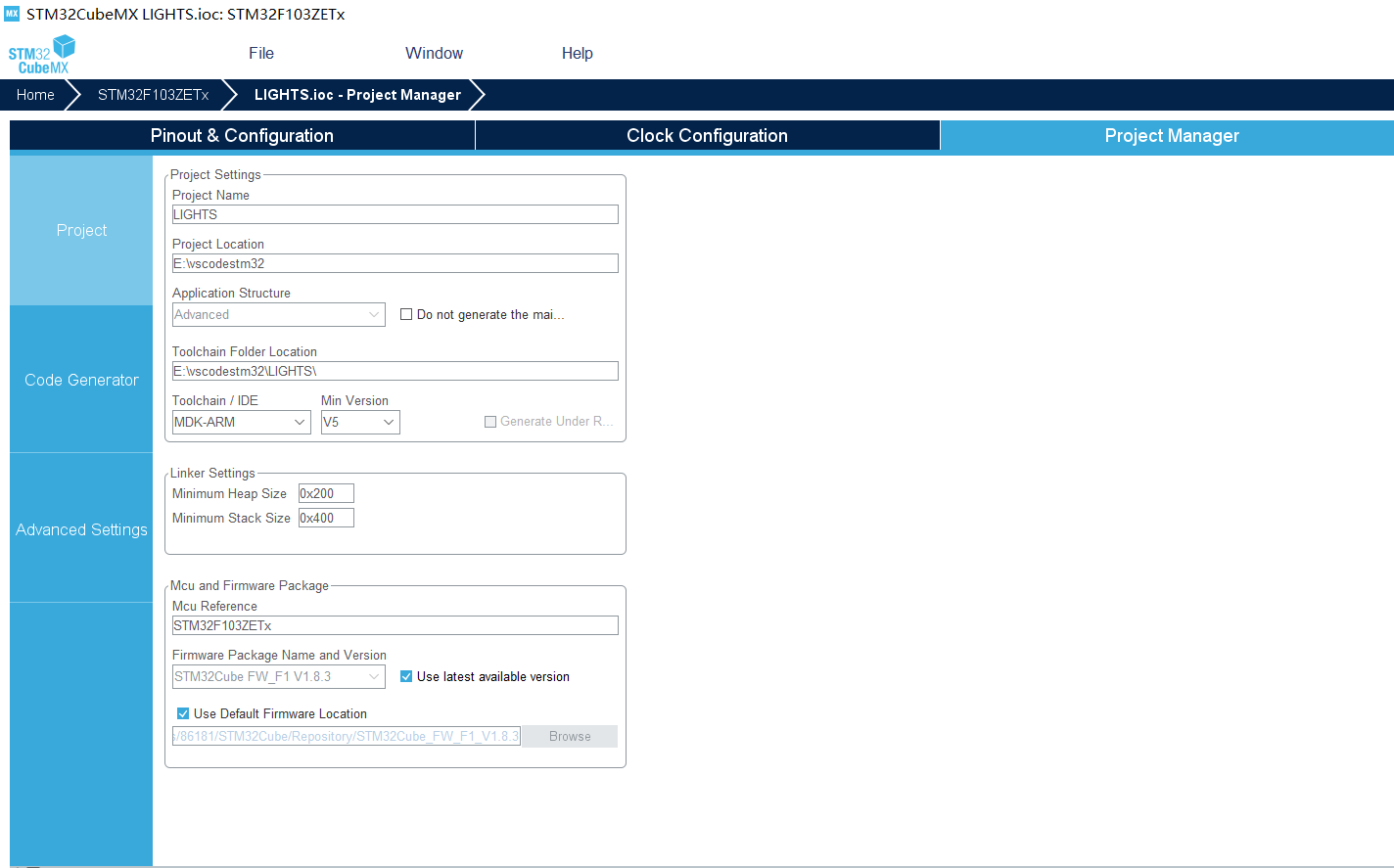The height and width of the screenshot is (868, 1394).
Task: Click the STM32CubeMX logo icon
Action: (x=42, y=55)
